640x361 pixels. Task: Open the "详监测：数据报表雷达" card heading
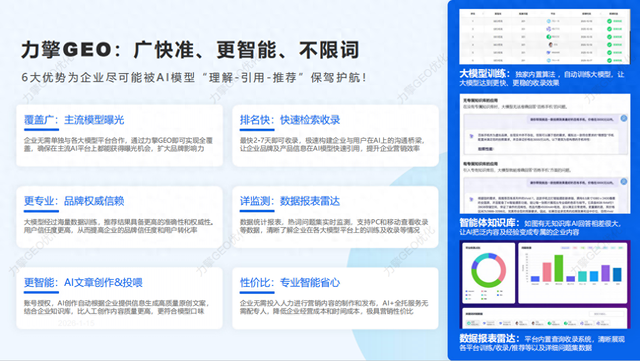click(x=290, y=201)
